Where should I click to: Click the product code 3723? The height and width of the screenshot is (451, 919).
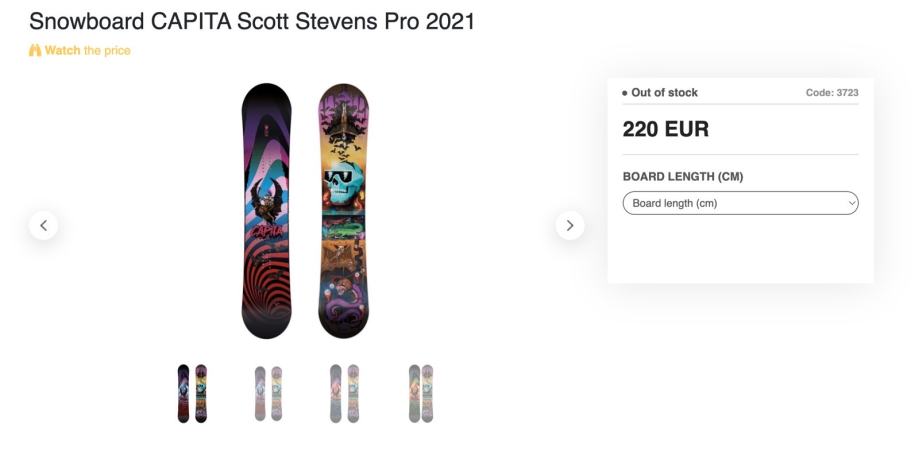click(832, 93)
